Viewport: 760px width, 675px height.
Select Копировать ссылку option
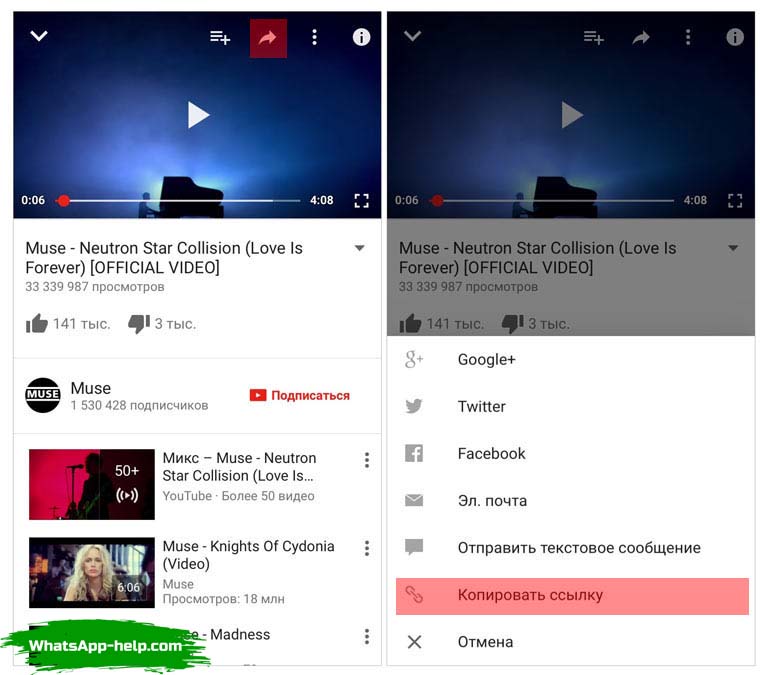[x=572, y=596]
